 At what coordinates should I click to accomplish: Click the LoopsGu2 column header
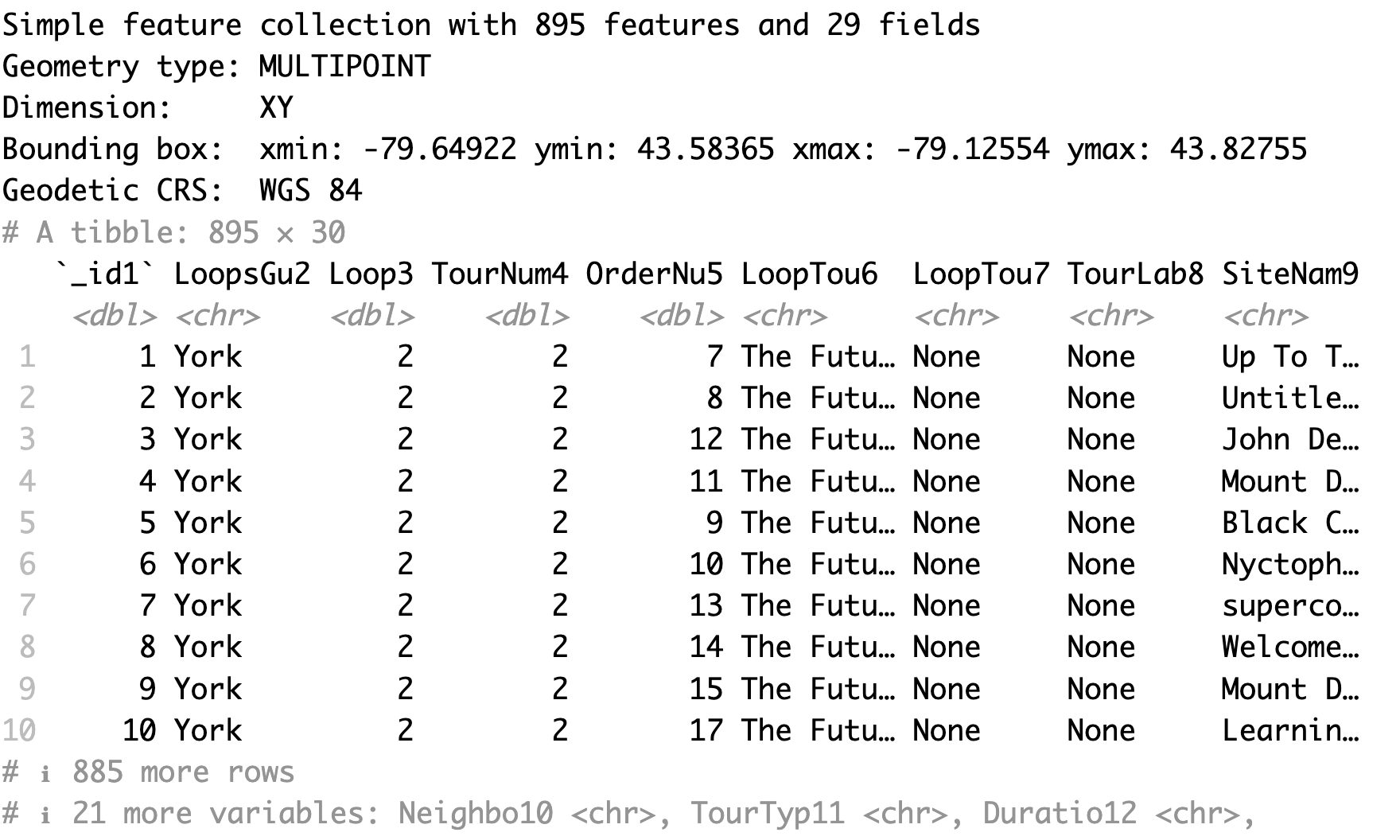(x=241, y=274)
